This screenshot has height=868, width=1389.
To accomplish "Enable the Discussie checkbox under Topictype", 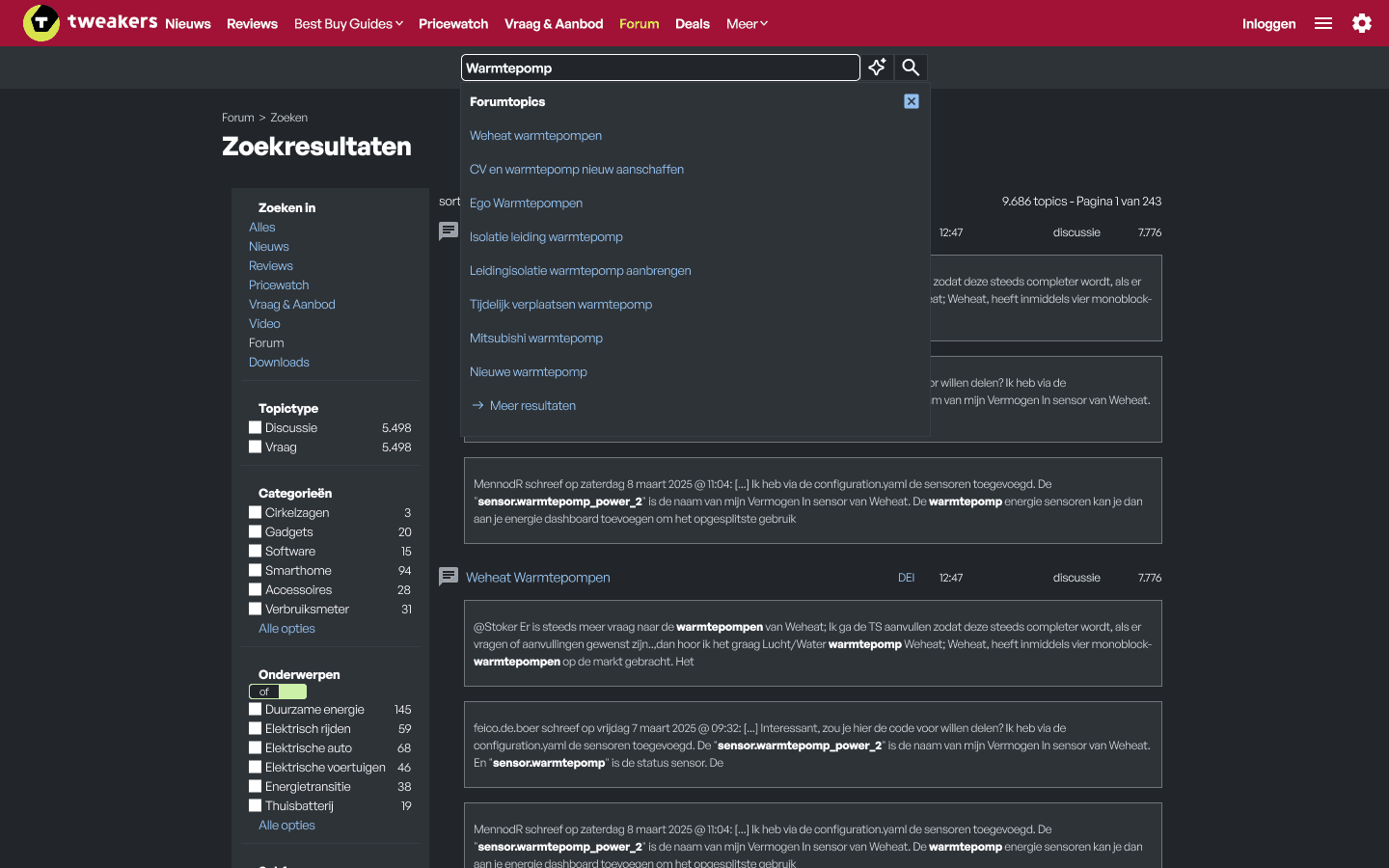I will (256, 427).
